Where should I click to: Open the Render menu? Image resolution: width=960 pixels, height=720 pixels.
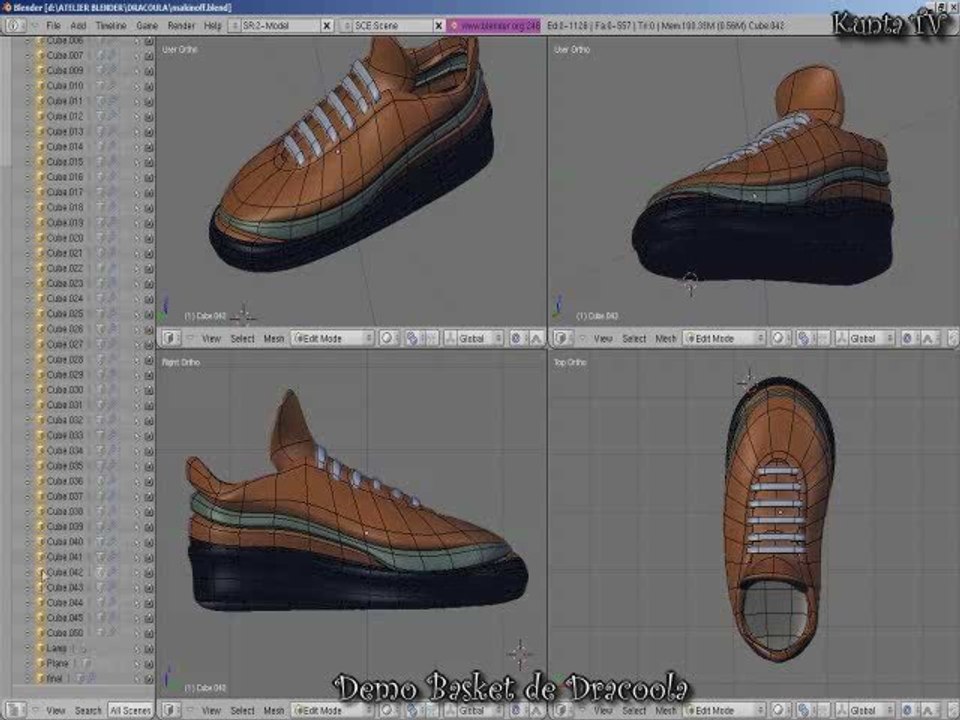click(x=181, y=26)
